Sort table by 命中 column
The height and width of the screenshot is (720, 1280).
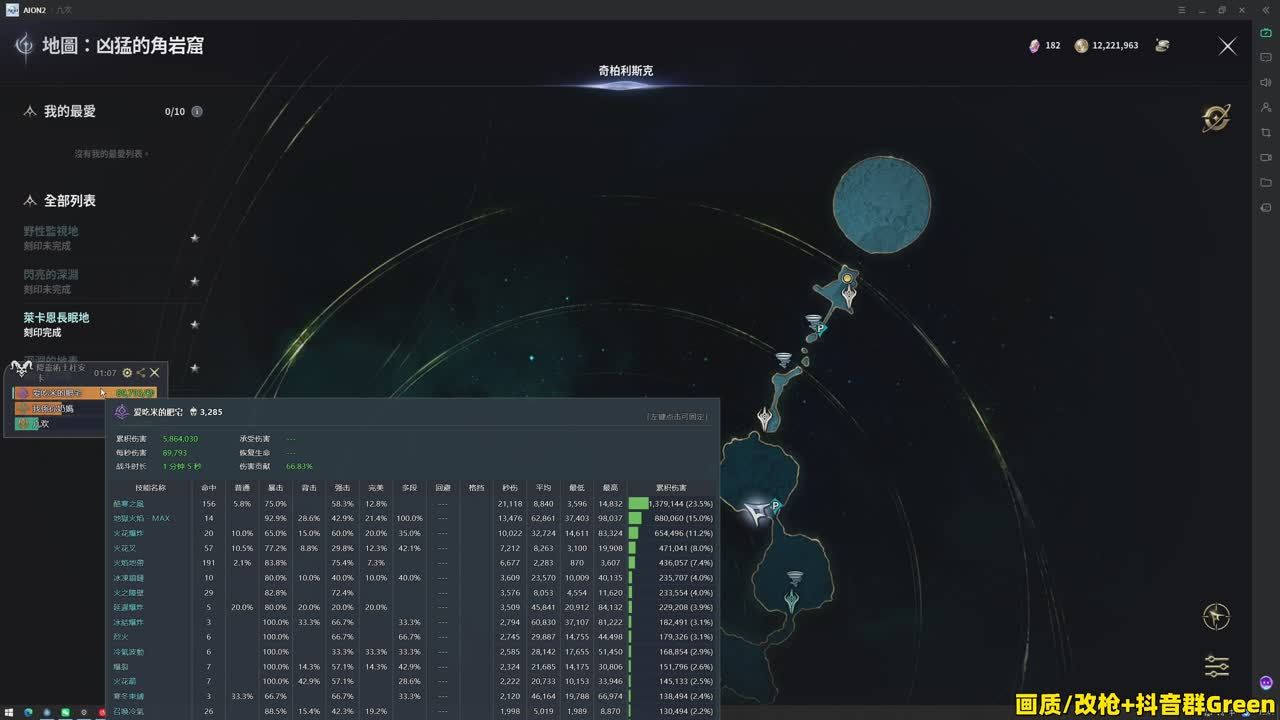pyautogui.click(x=209, y=488)
